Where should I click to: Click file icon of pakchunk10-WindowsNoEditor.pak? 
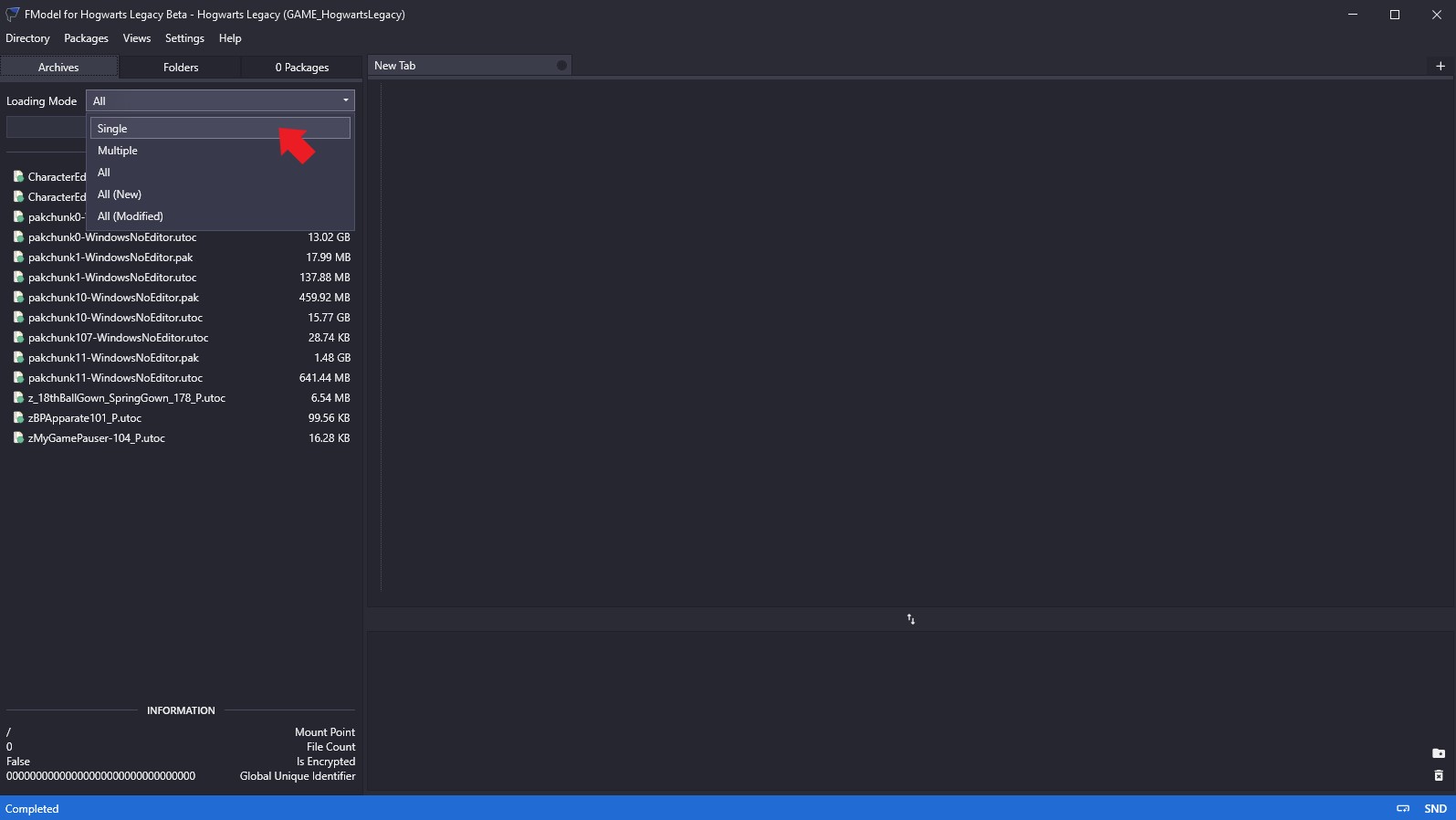pyautogui.click(x=18, y=298)
